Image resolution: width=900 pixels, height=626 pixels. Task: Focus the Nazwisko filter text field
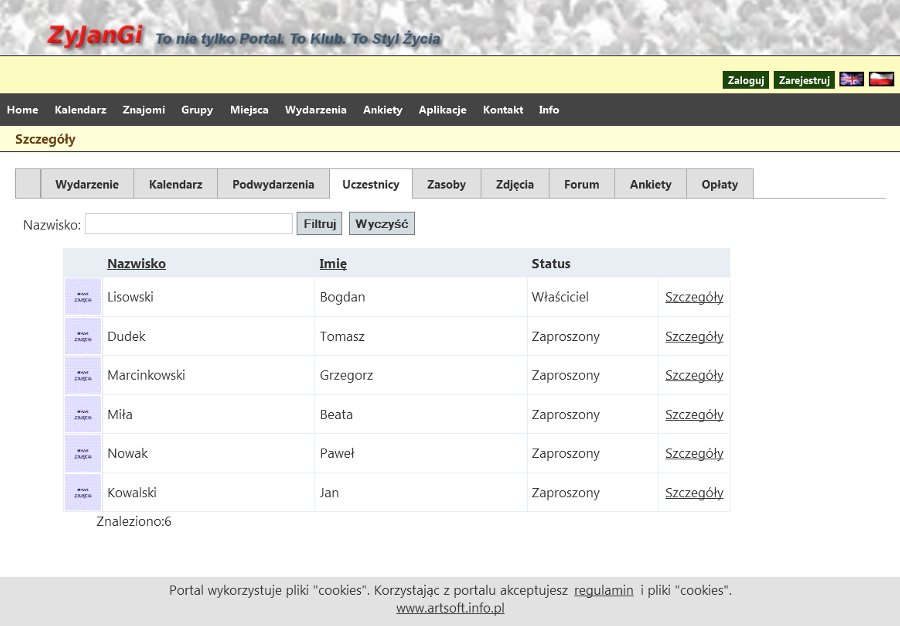pyautogui.click(x=188, y=224)
